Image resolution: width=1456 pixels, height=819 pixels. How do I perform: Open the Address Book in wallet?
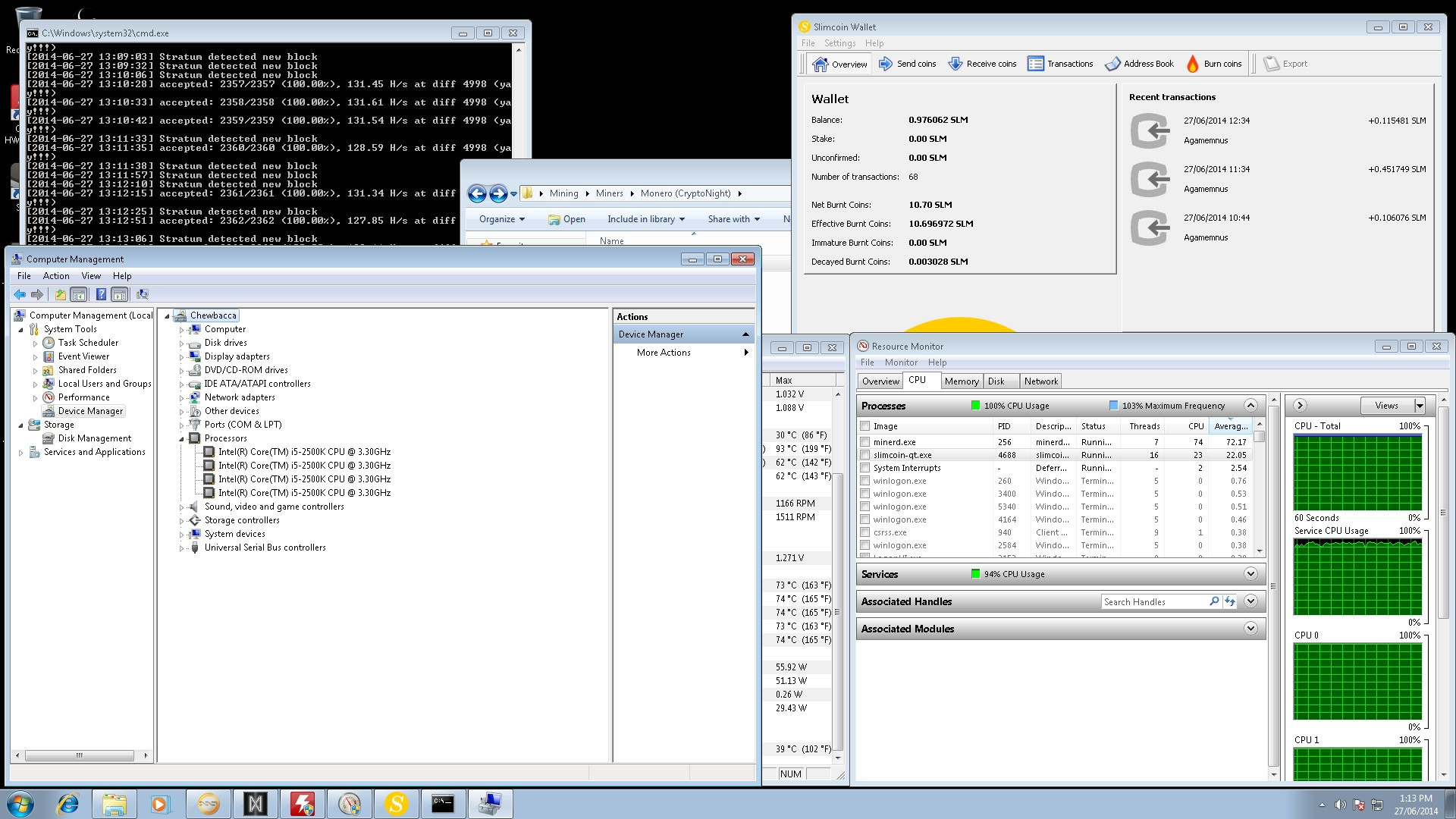pyautogui.click(x=1139, y=64)
